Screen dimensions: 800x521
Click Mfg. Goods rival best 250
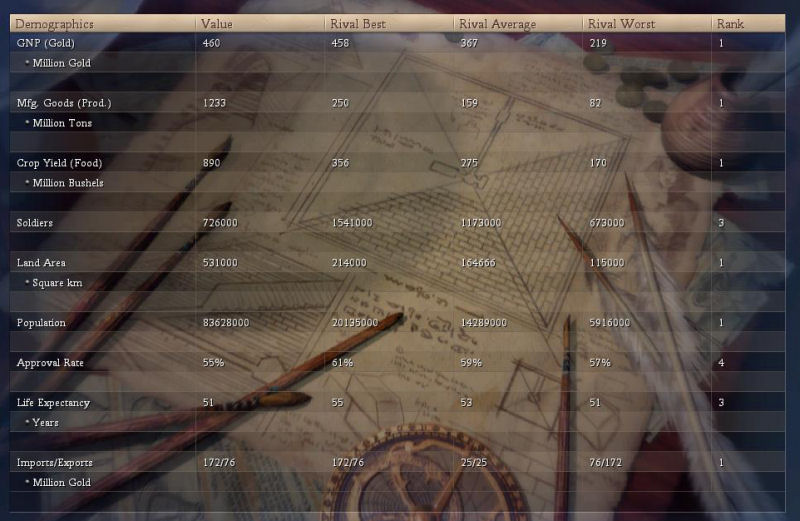click(x=340, y=103)
